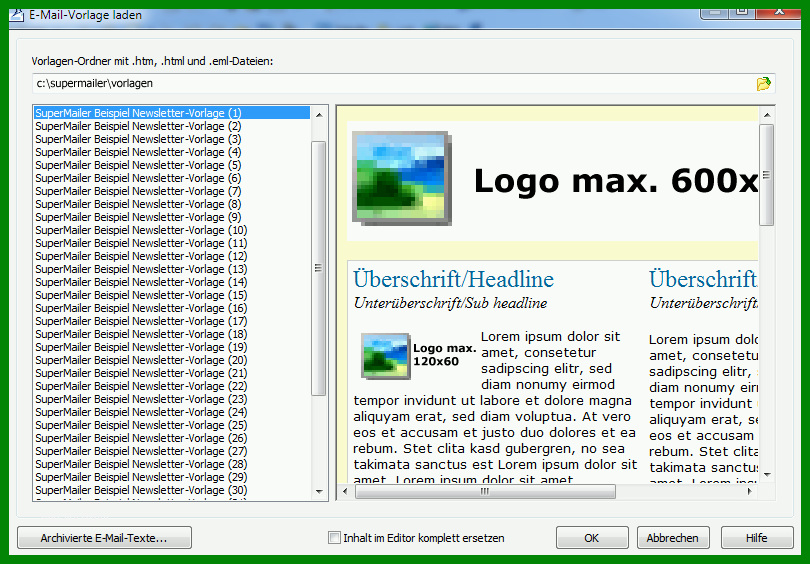Select SuperMailer Beispiel Newsletter-Vorlage (15)
The image size is (810, 564).
click(x=172, y=295)
